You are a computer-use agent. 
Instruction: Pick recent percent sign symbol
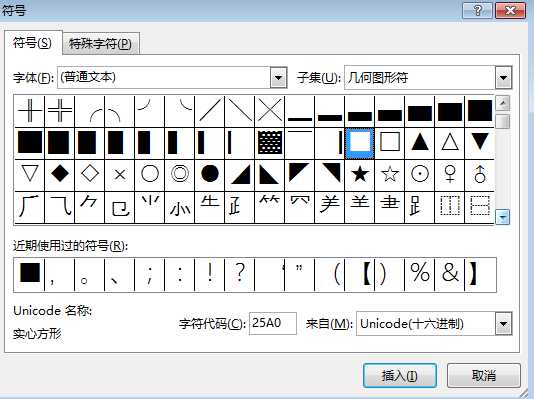(420, 274)
